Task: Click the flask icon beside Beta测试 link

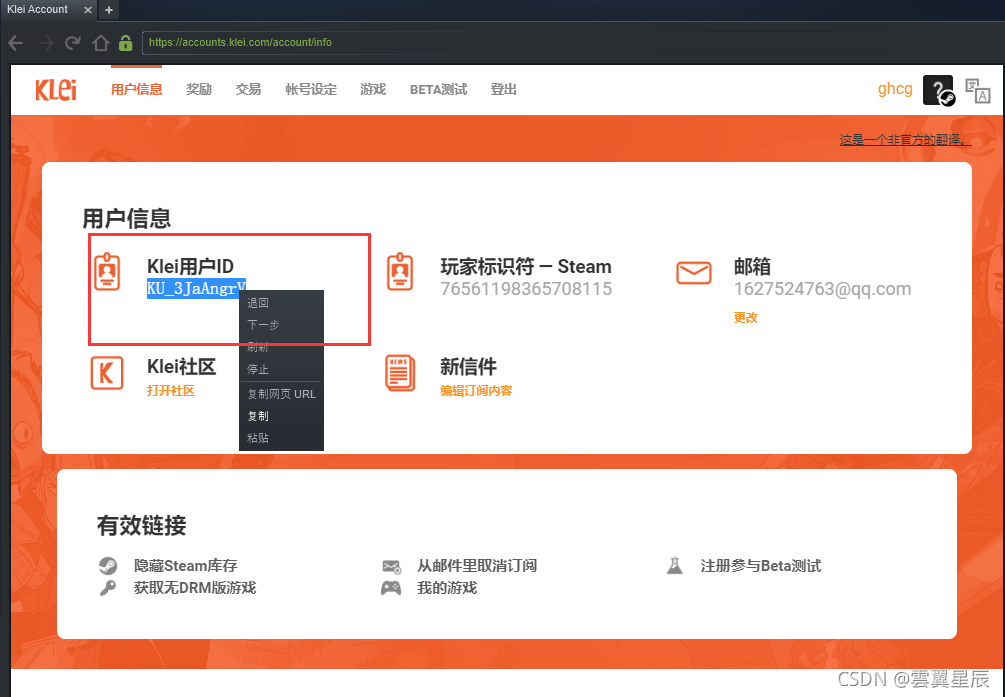Action: [674, 566]
